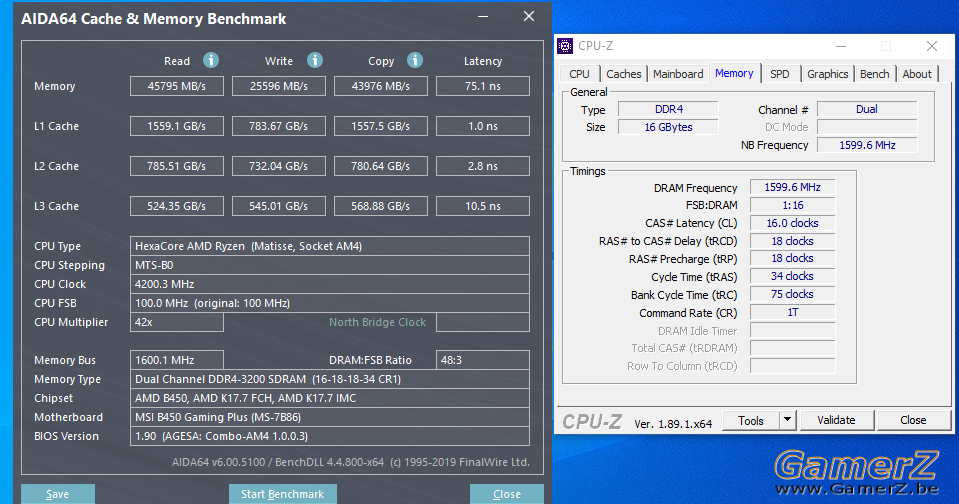Click the L3 Cache Latency value 10.5 ns
The image size is (959, 504).
[x=483, y=206]
